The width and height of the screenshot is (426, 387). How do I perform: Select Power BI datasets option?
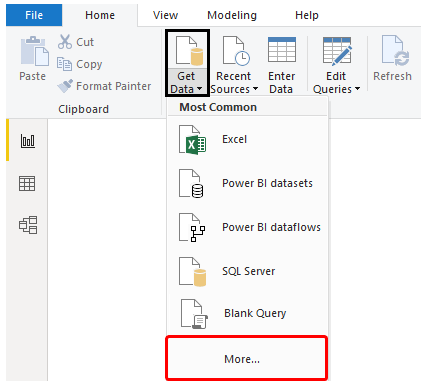pos(247,183)
